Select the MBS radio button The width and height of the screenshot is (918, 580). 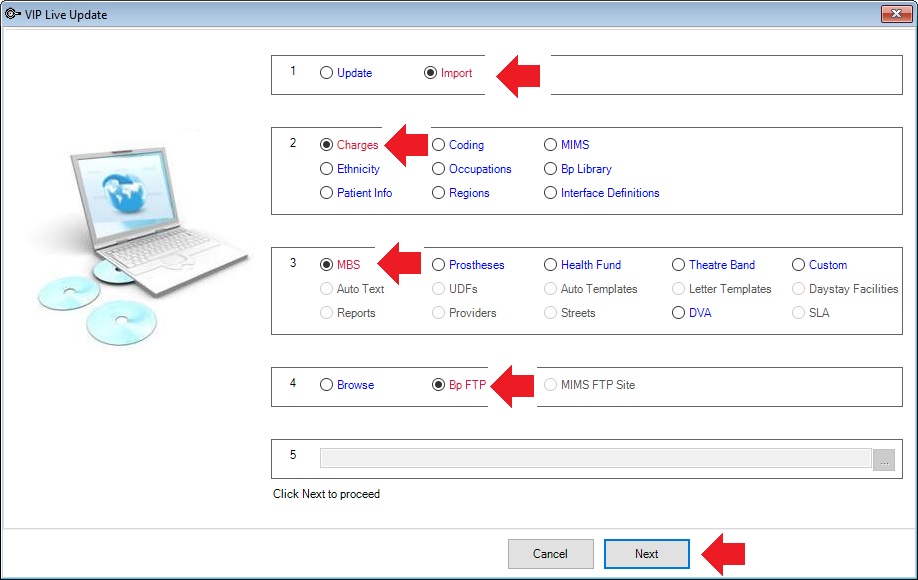tap(340, 265)
